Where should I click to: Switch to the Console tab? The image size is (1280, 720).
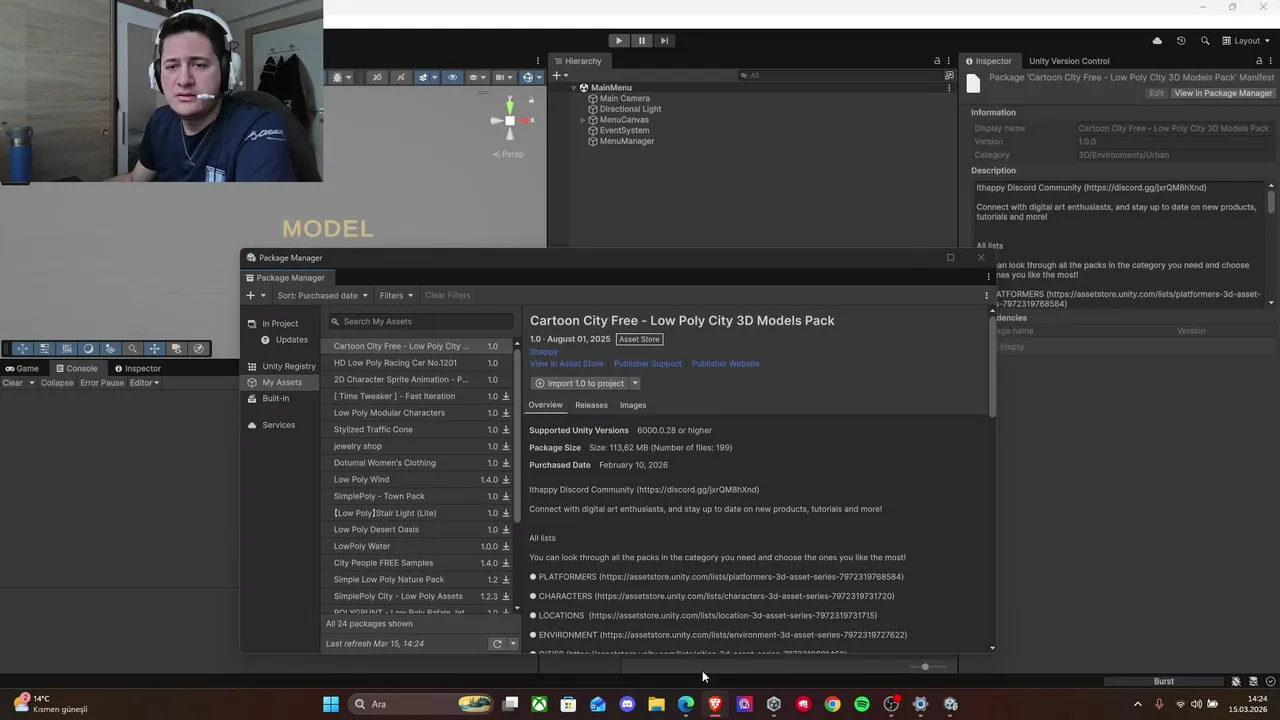[x=77, y=368]
